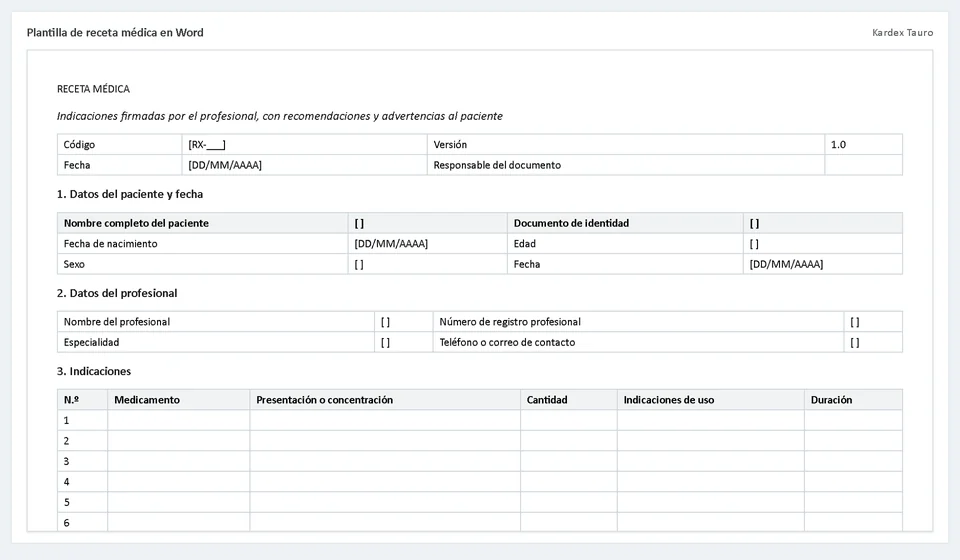Click the 'N.º' column header
Screen dimensions: 960x560
coord(83,400)
